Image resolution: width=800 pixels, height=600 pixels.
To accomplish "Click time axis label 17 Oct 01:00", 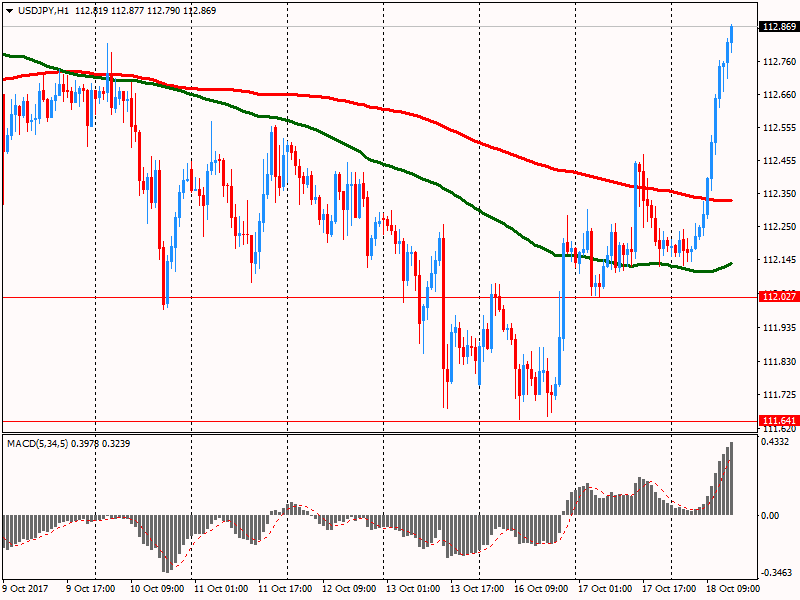I will tap(605, 589).
